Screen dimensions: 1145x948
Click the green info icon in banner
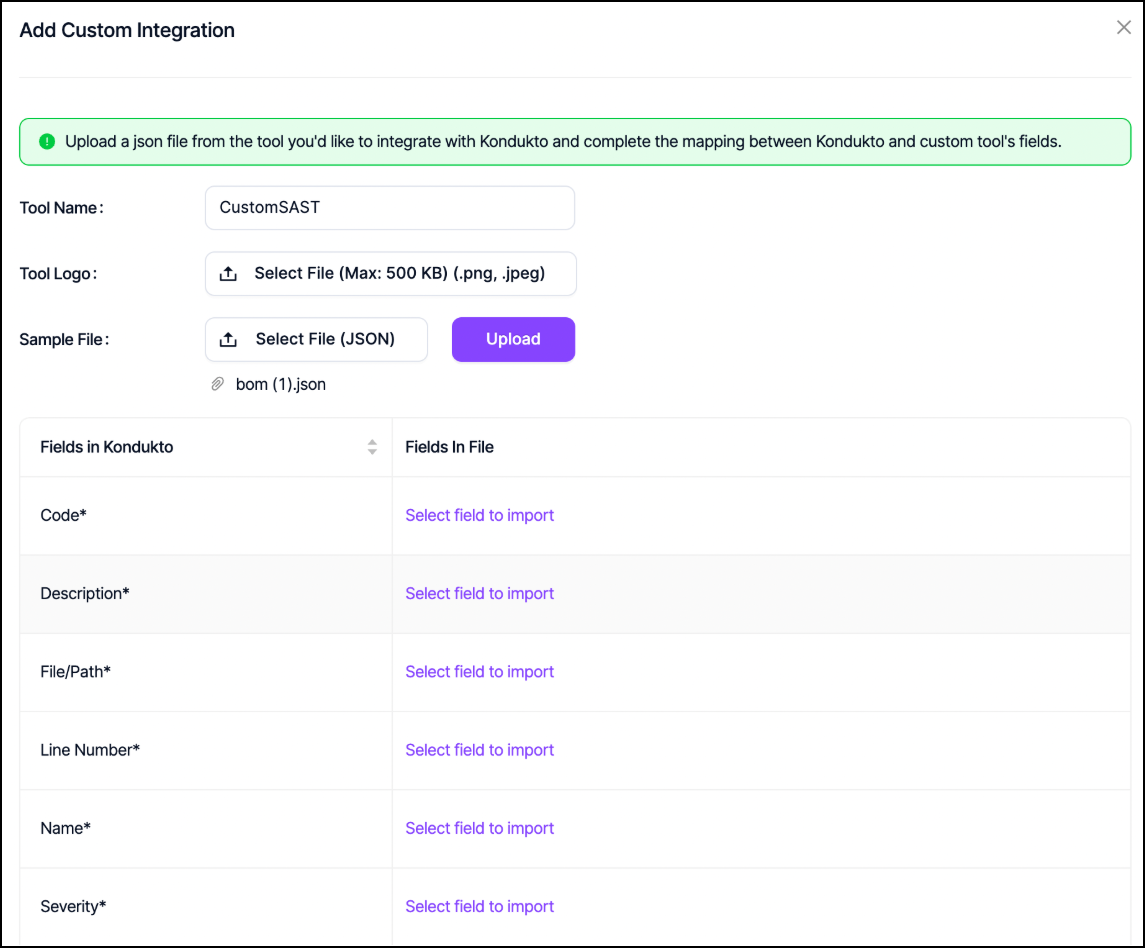(x=46, y=142)
